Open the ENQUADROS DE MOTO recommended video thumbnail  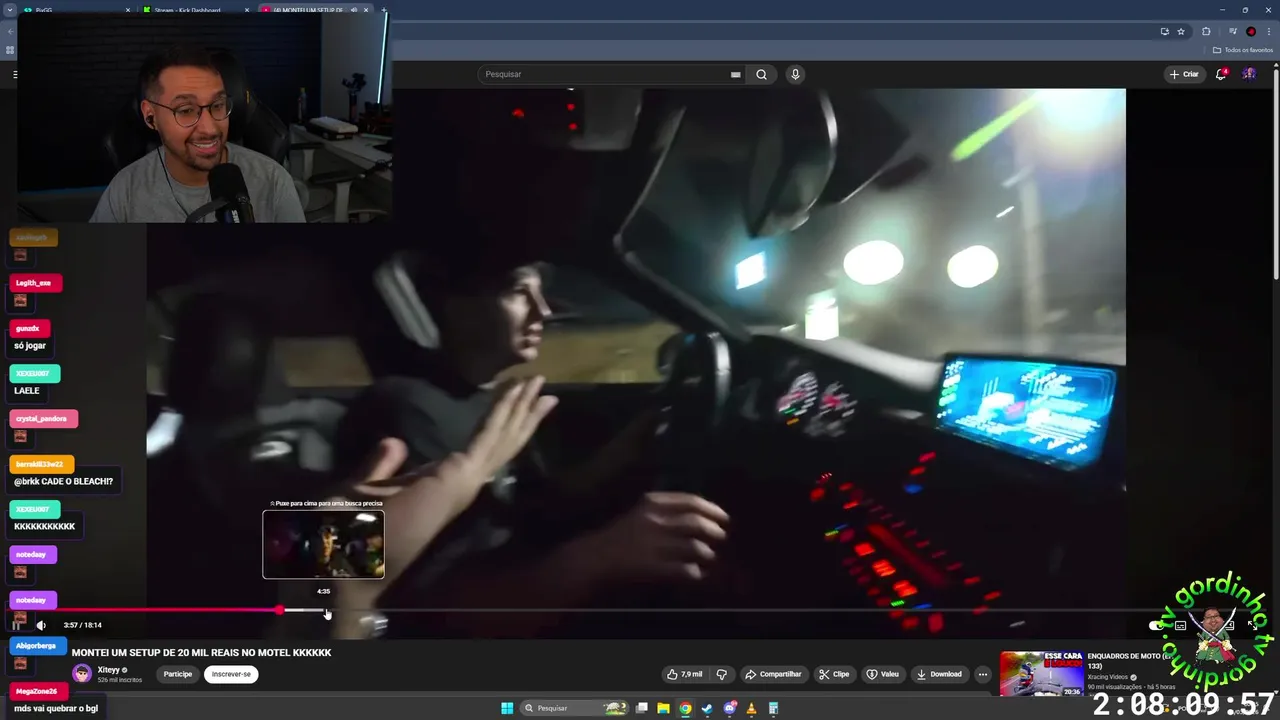tap(1041, 674)
